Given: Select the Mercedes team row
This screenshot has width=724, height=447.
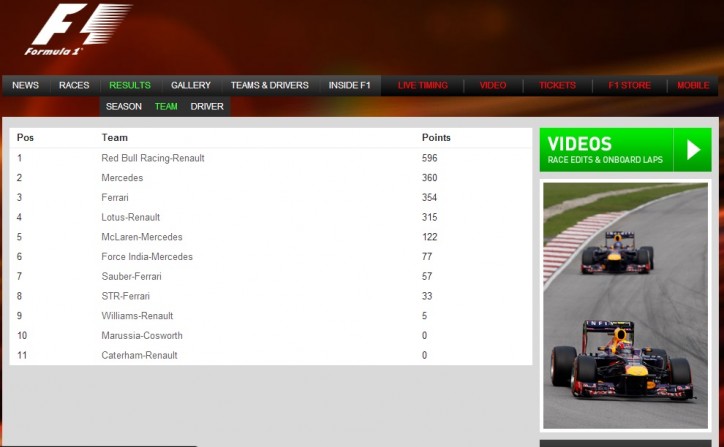Looking at the screenshot, I should 271,178.
